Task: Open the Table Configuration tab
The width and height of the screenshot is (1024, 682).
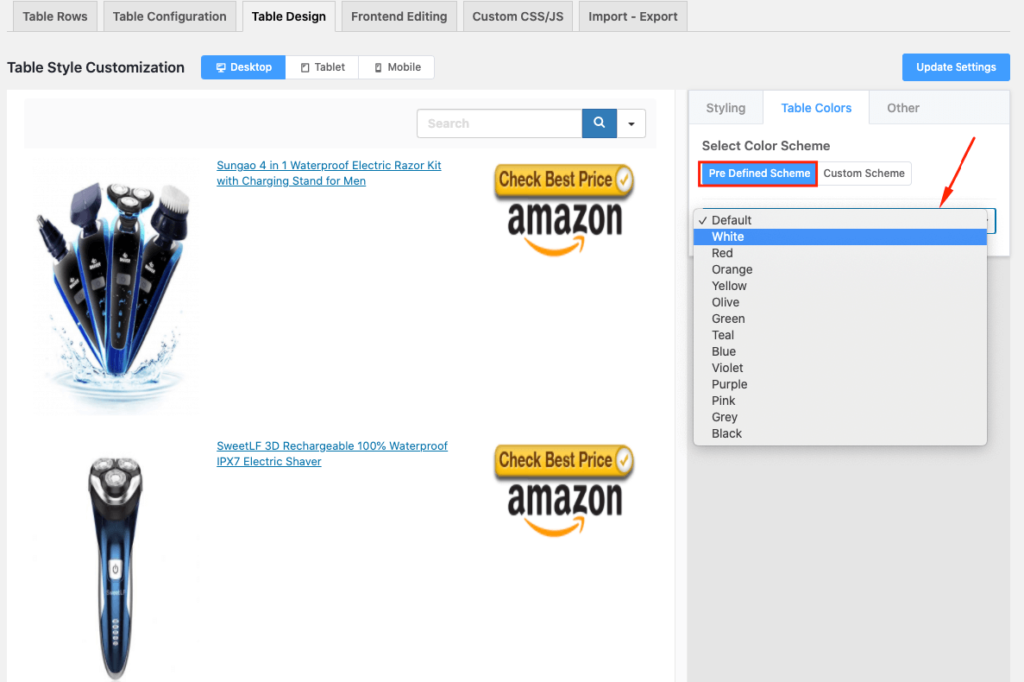Action: click(169, 16)
